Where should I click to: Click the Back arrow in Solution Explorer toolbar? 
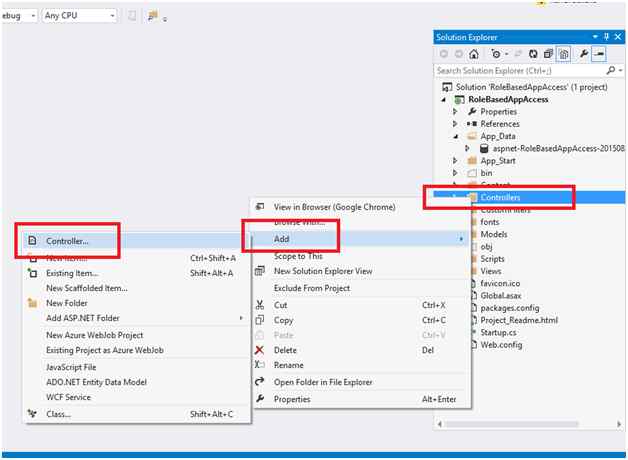pyautogui.click(x=444, y=54)
